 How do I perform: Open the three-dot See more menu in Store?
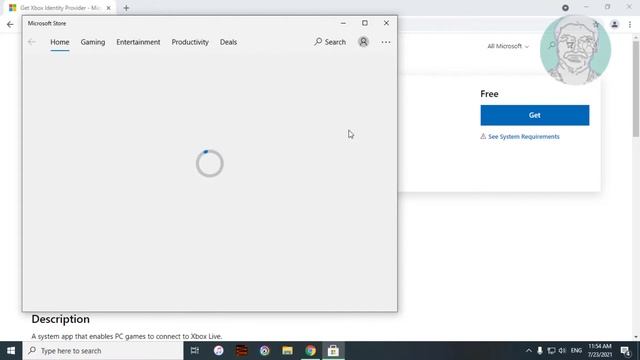[386, 42]
